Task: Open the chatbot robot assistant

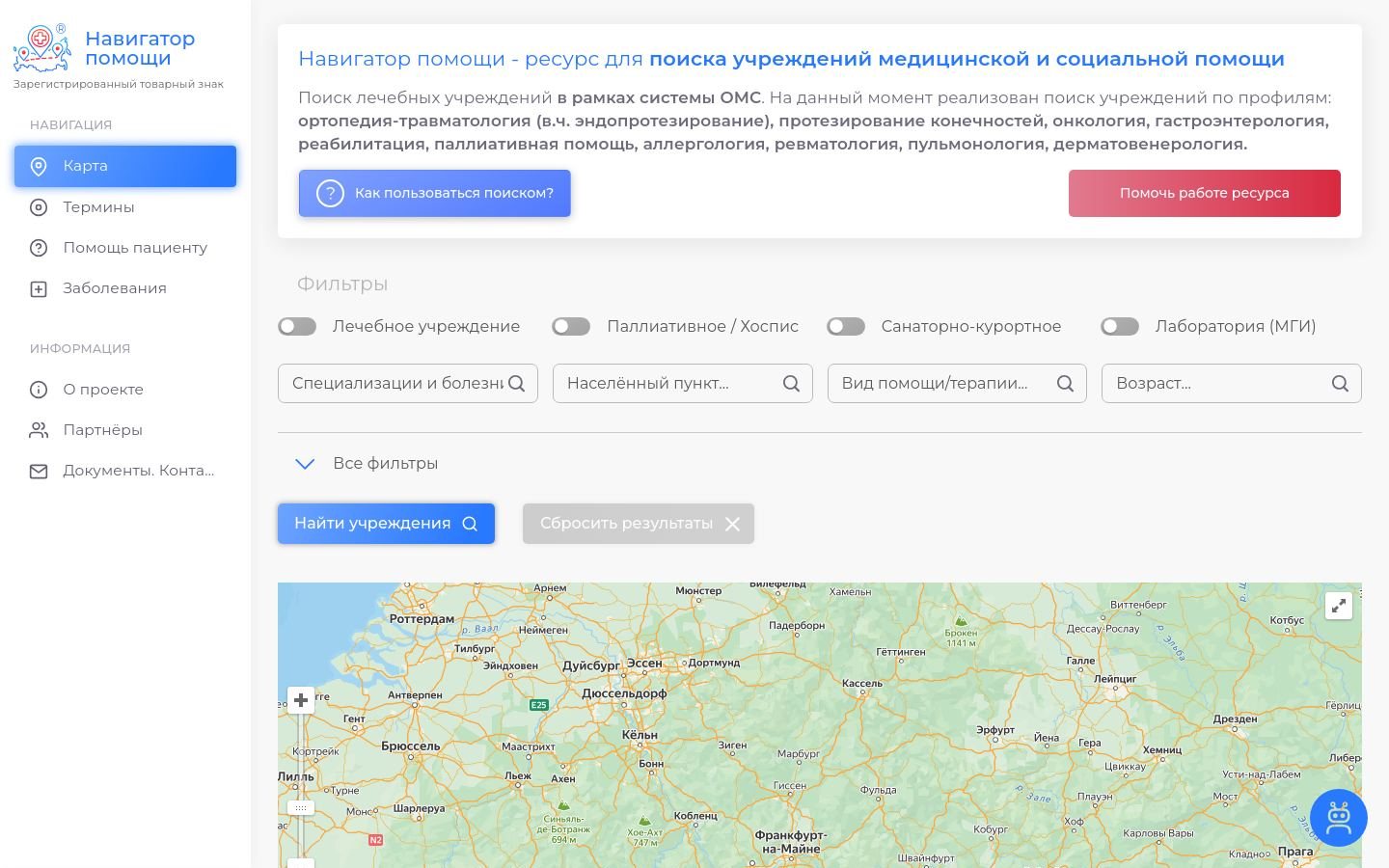Action: pyautogui.click(x=1339, y=818)
